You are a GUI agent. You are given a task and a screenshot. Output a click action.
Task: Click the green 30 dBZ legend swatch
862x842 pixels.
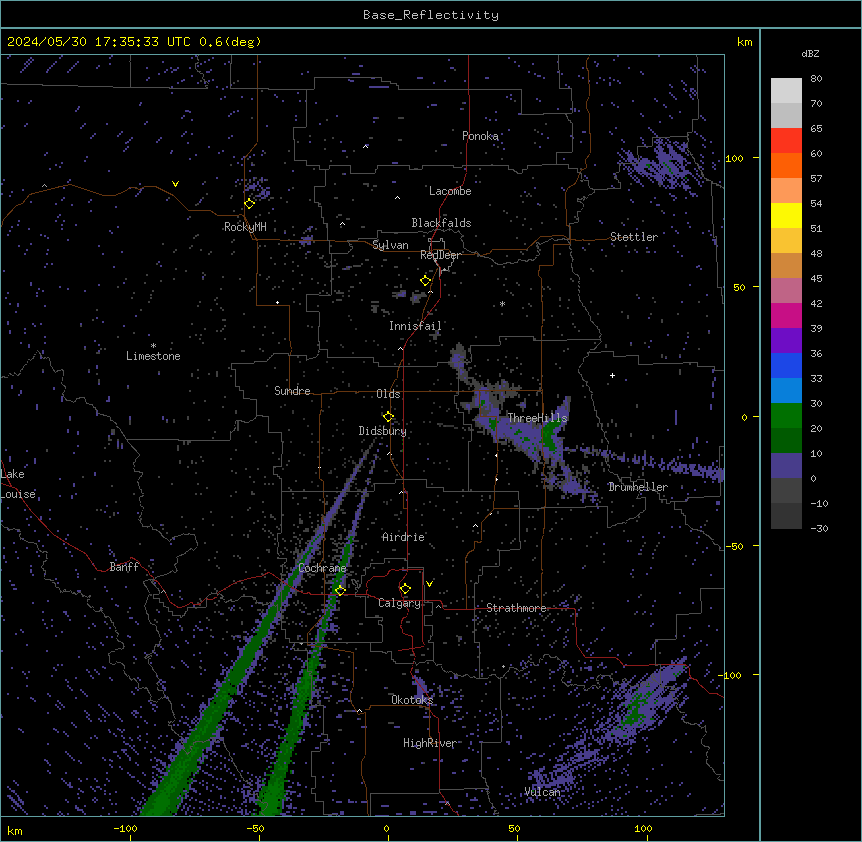coord(786,416)
